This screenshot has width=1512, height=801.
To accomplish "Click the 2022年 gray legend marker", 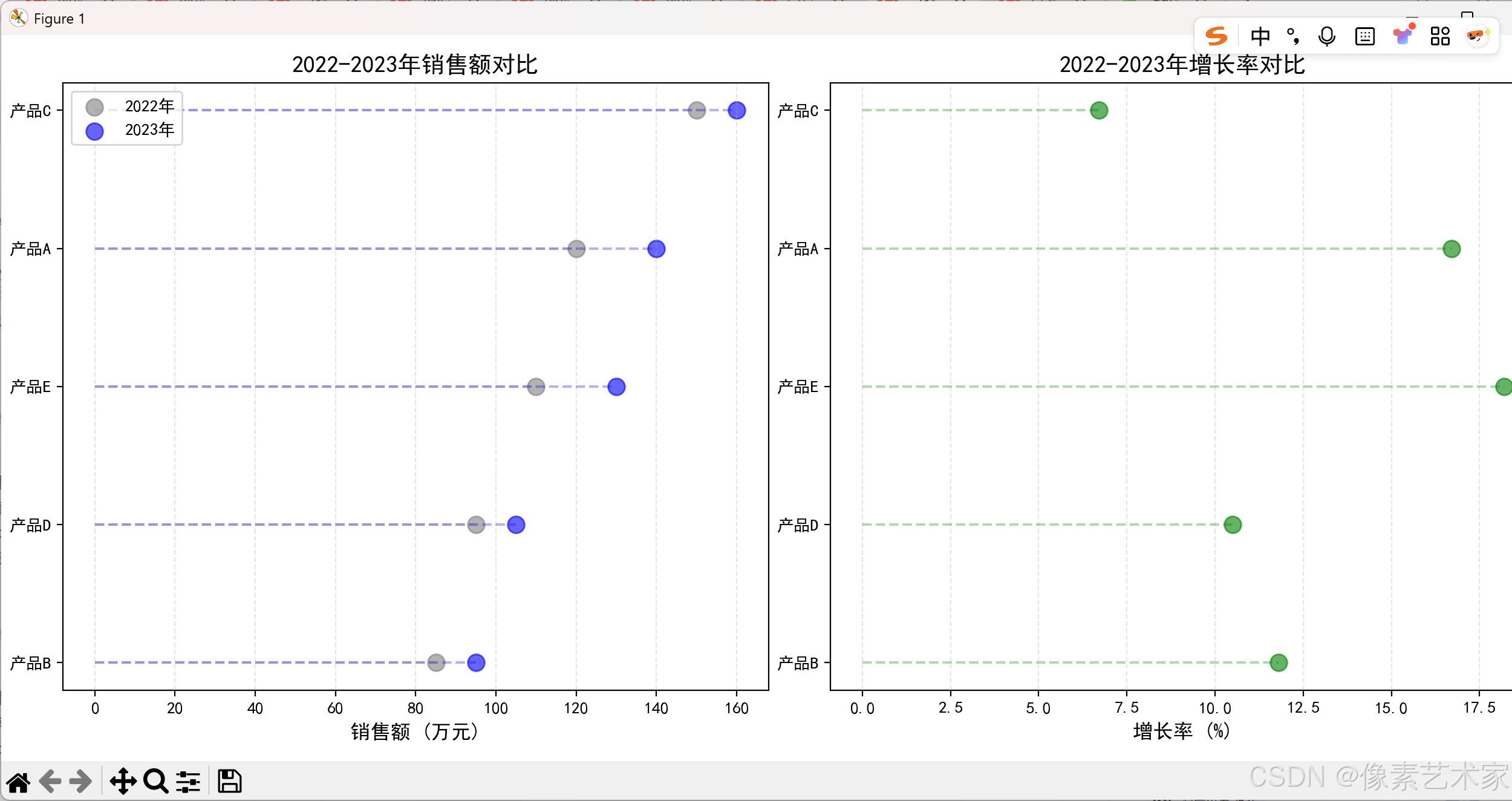I will pos(94,107).
